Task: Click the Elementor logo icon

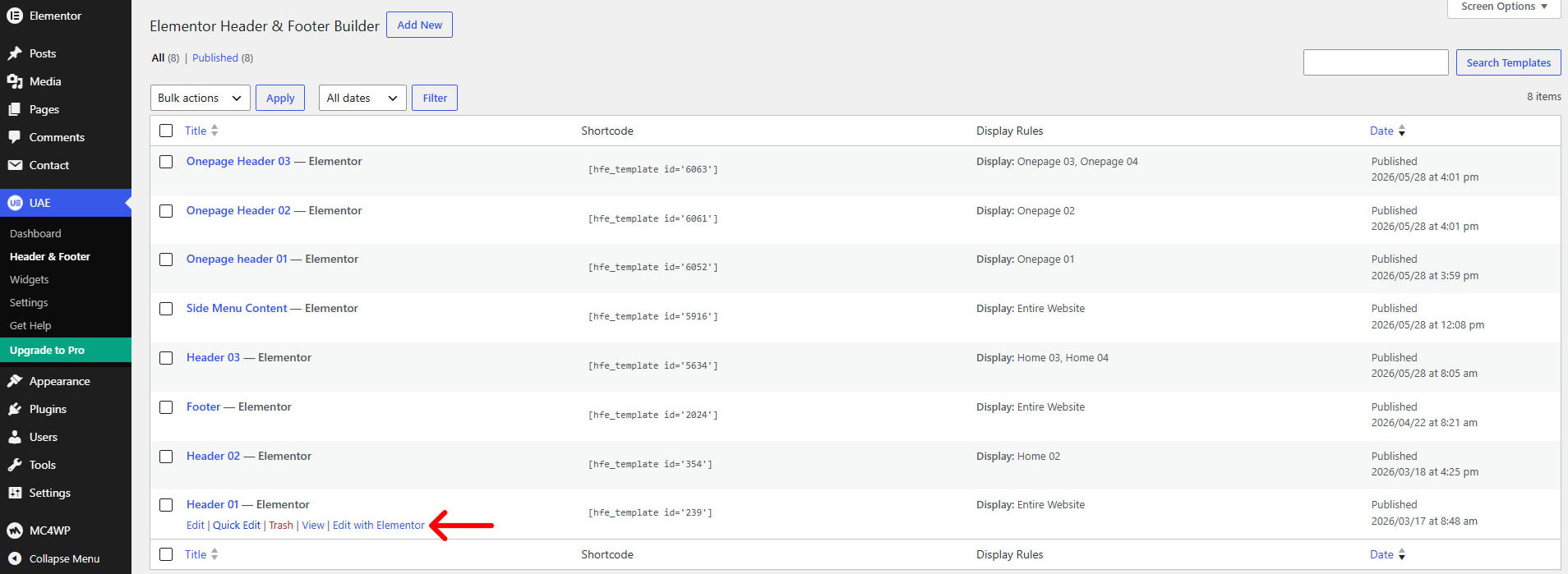Action: point(15,16)
